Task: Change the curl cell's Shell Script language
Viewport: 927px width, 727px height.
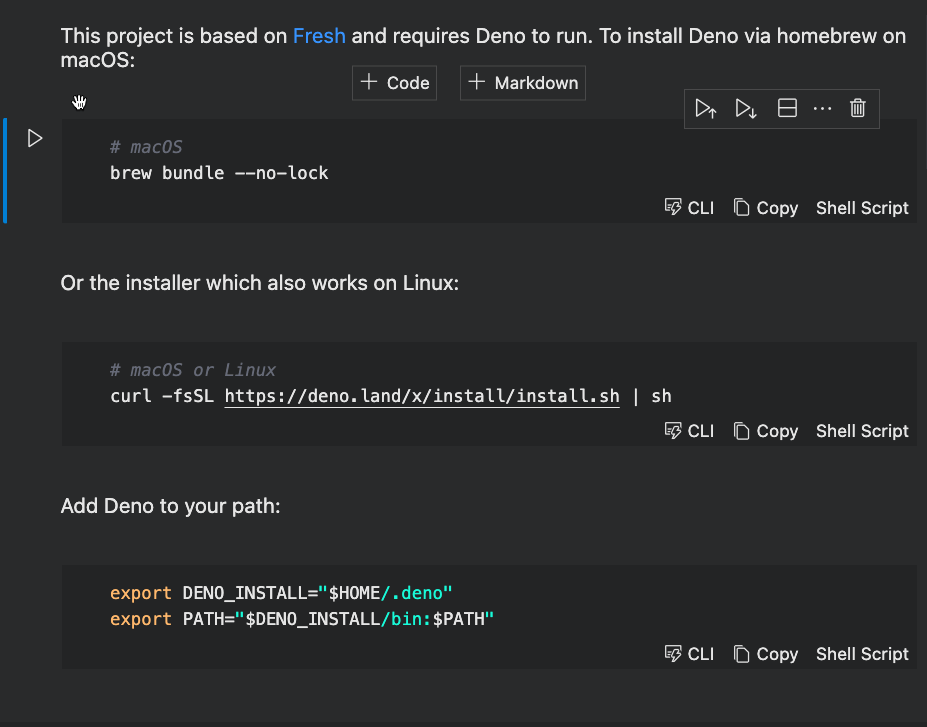Action: 861,430
